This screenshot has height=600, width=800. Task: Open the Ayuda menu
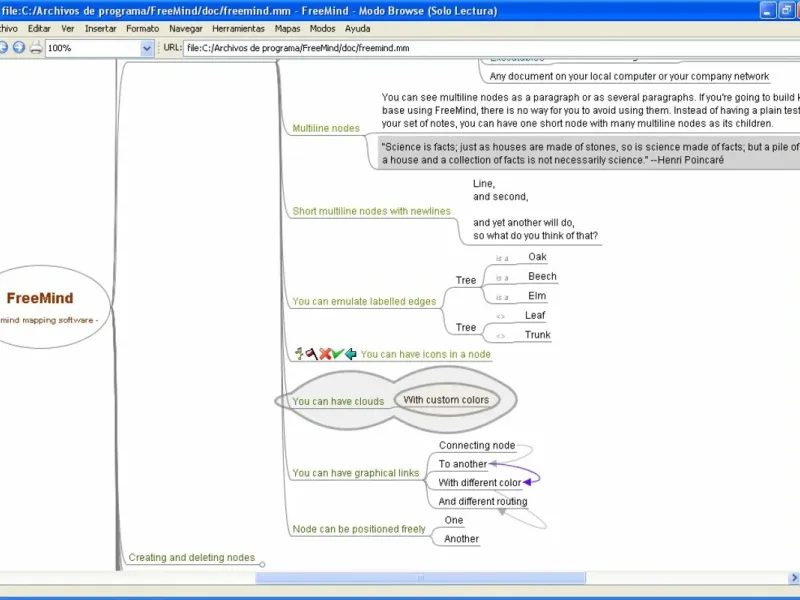tap(358, 29)
